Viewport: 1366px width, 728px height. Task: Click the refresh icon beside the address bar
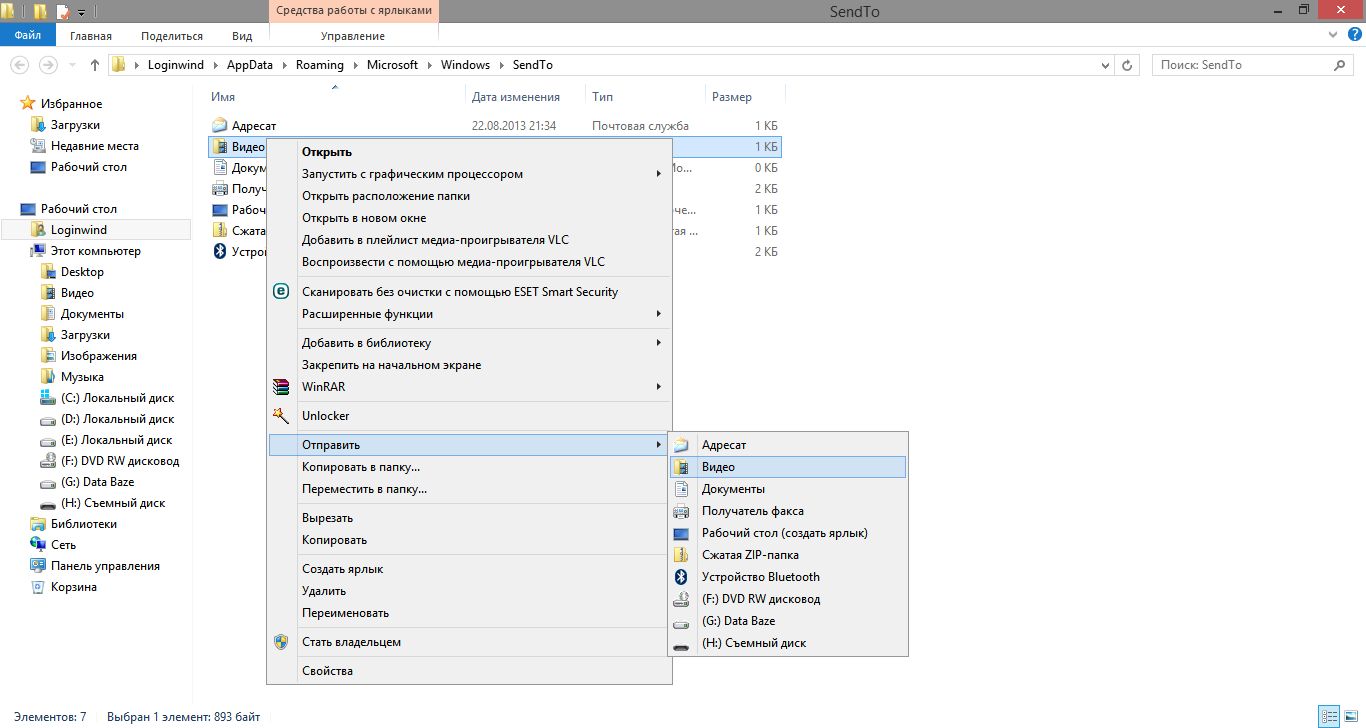coord(1128,65)
